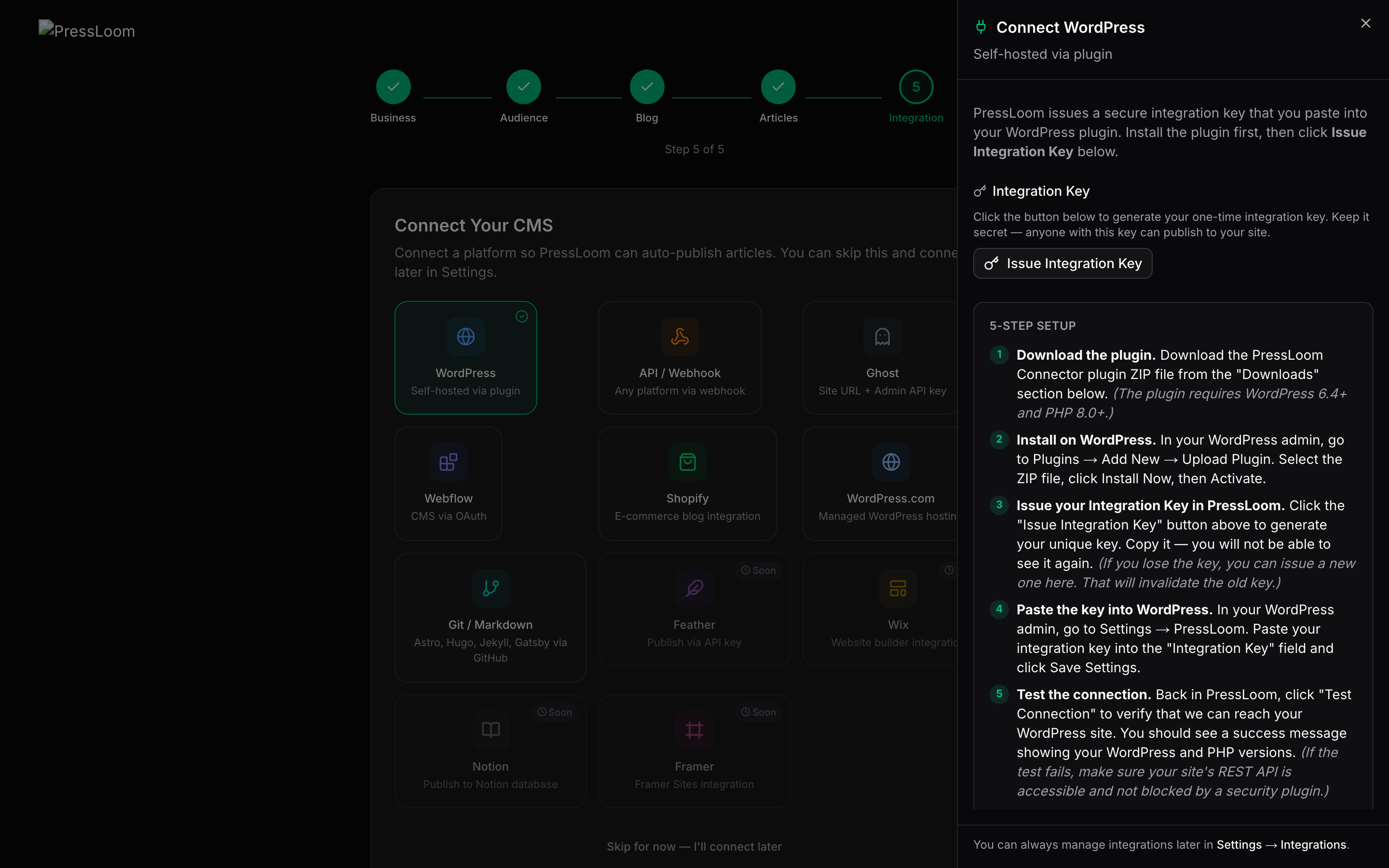Image resolution: width=1389 pixels, height=868 pixels.
Task: Click the Framer frame icon
Action: (694, 730)
